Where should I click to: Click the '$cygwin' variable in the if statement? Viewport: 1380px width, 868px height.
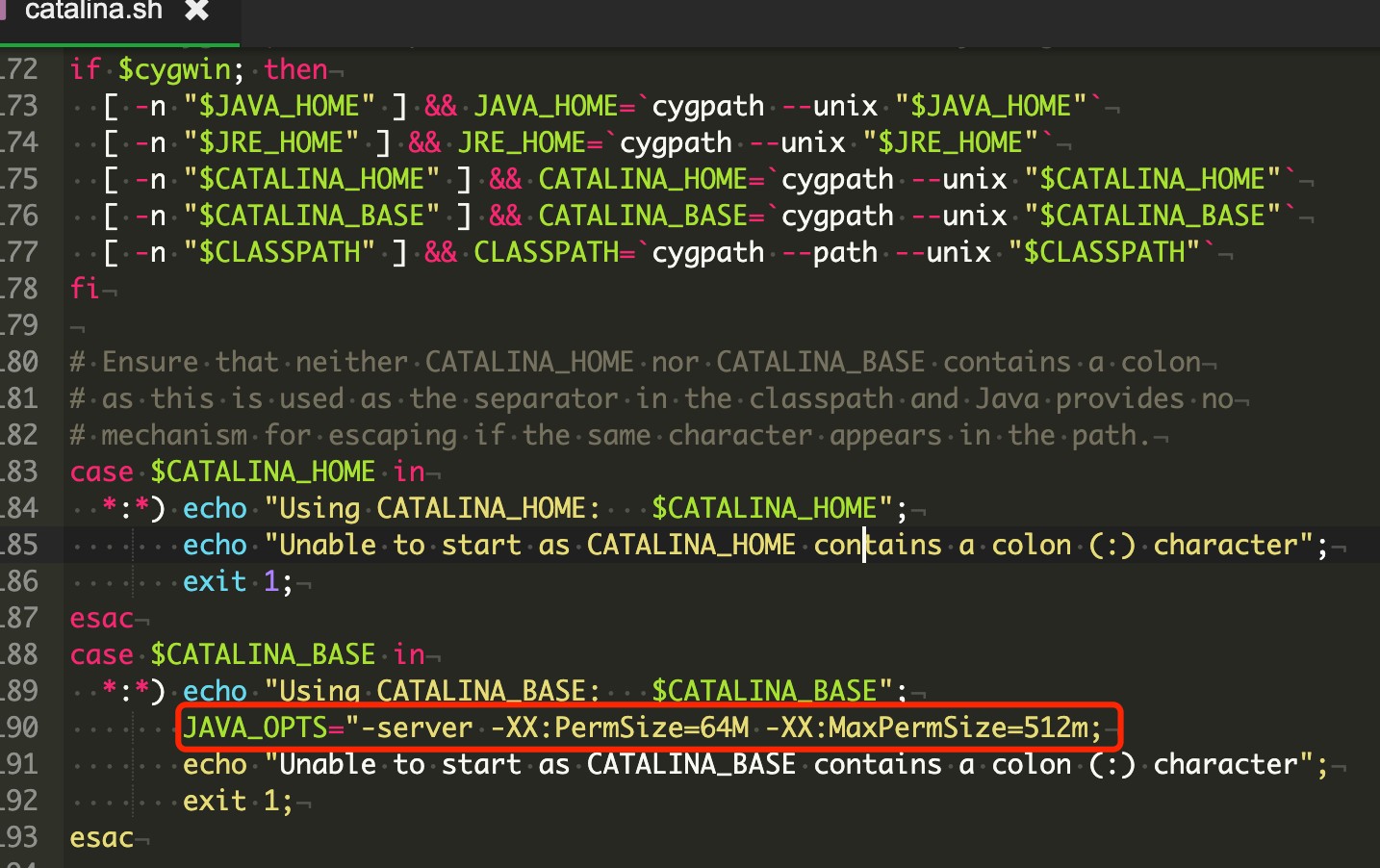click(174, 69)
